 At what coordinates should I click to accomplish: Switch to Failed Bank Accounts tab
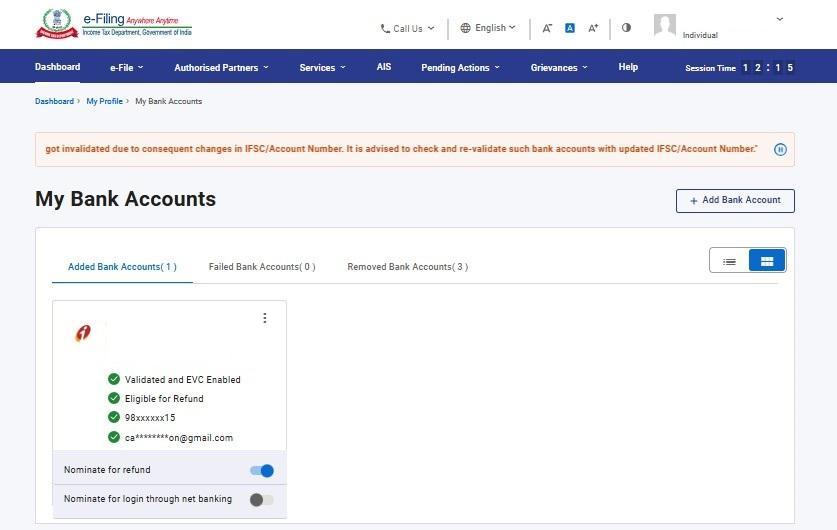(x=261, y=267)
